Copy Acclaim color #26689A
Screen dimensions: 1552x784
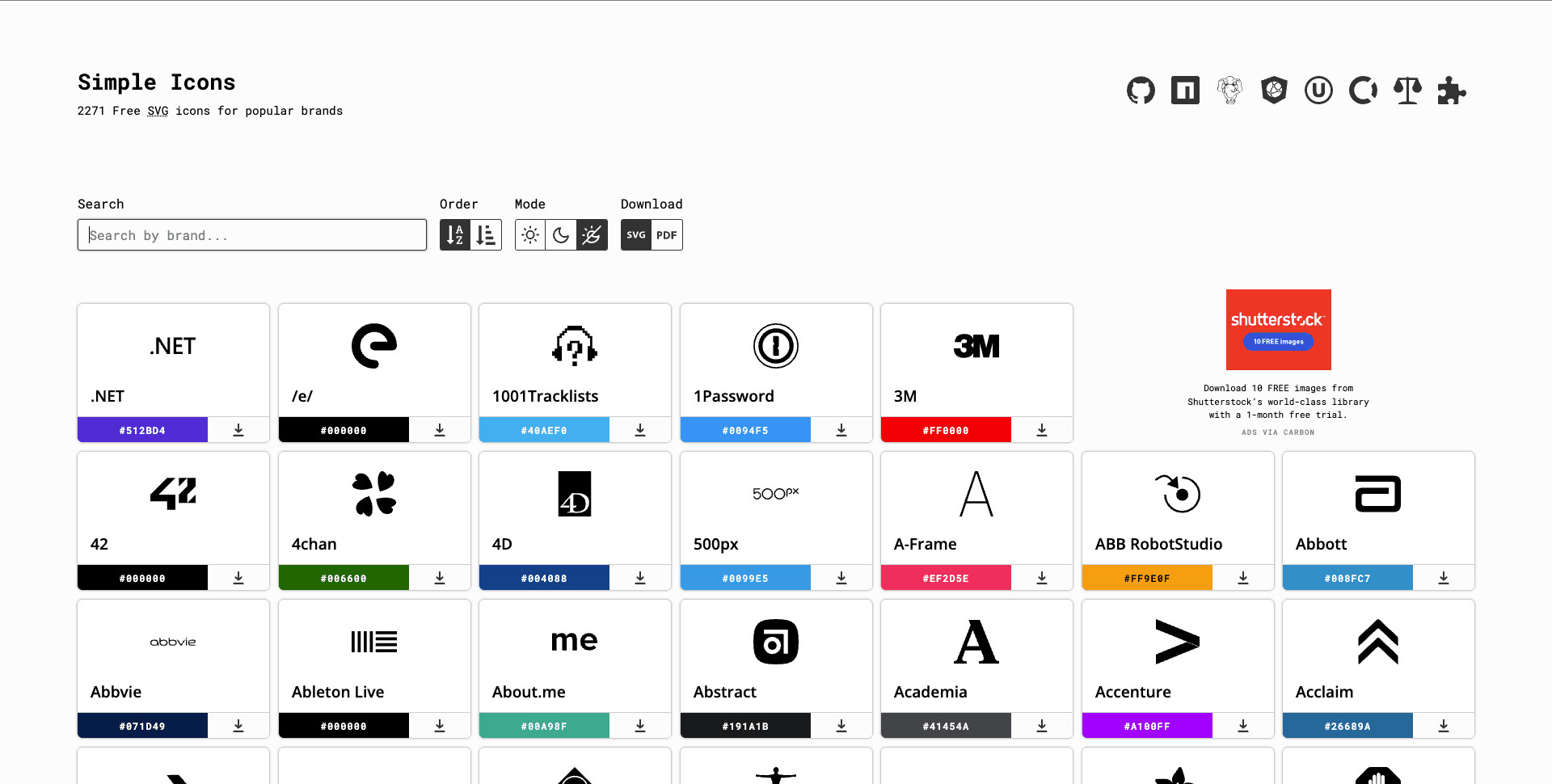(1347, 726)
